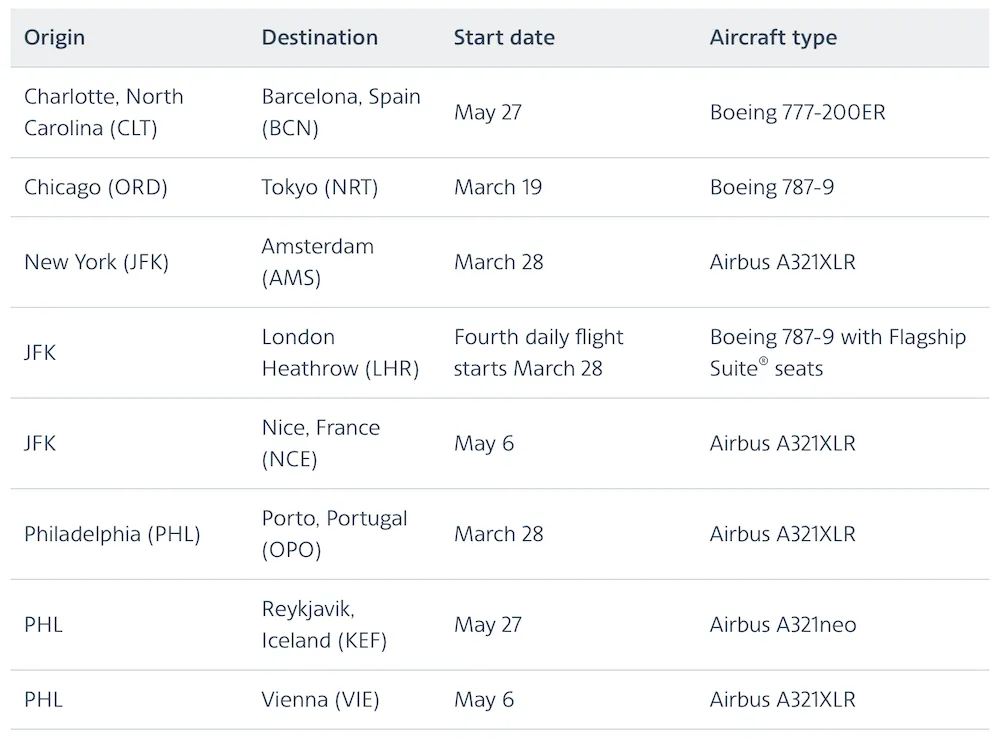Click Boeing 787-9 with Flagship Suite seats
1000x741 pixels.
(837, 353)
